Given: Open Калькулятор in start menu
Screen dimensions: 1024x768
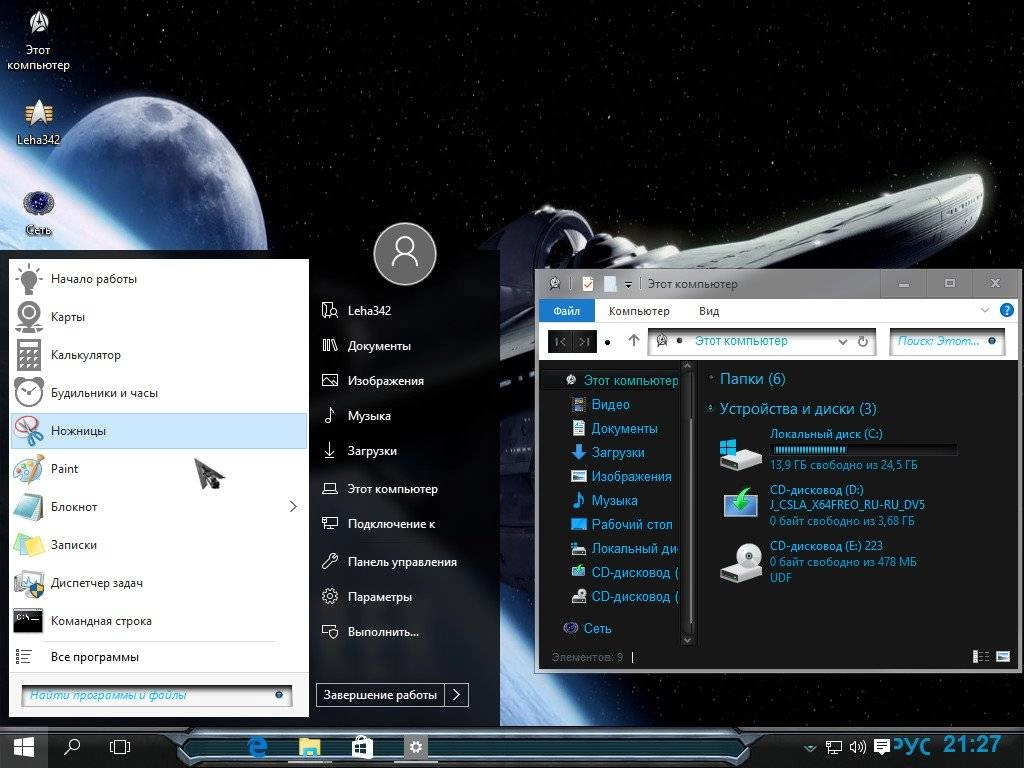Looking at the screenshot, I should [x=159, y=355].
